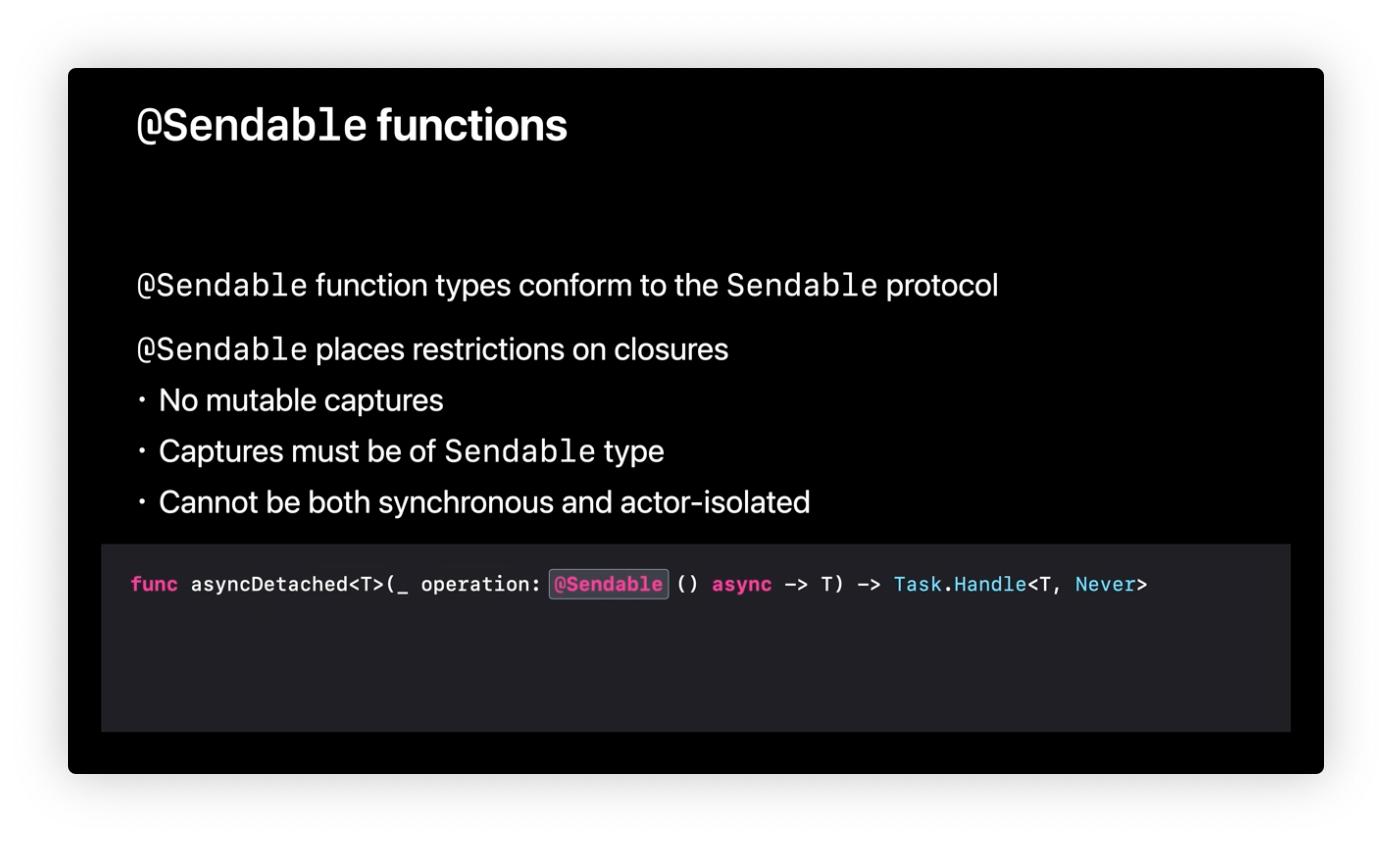Click '@Sendable' at start of first sentence
The image size is (1392, 842).
point(222,286)
